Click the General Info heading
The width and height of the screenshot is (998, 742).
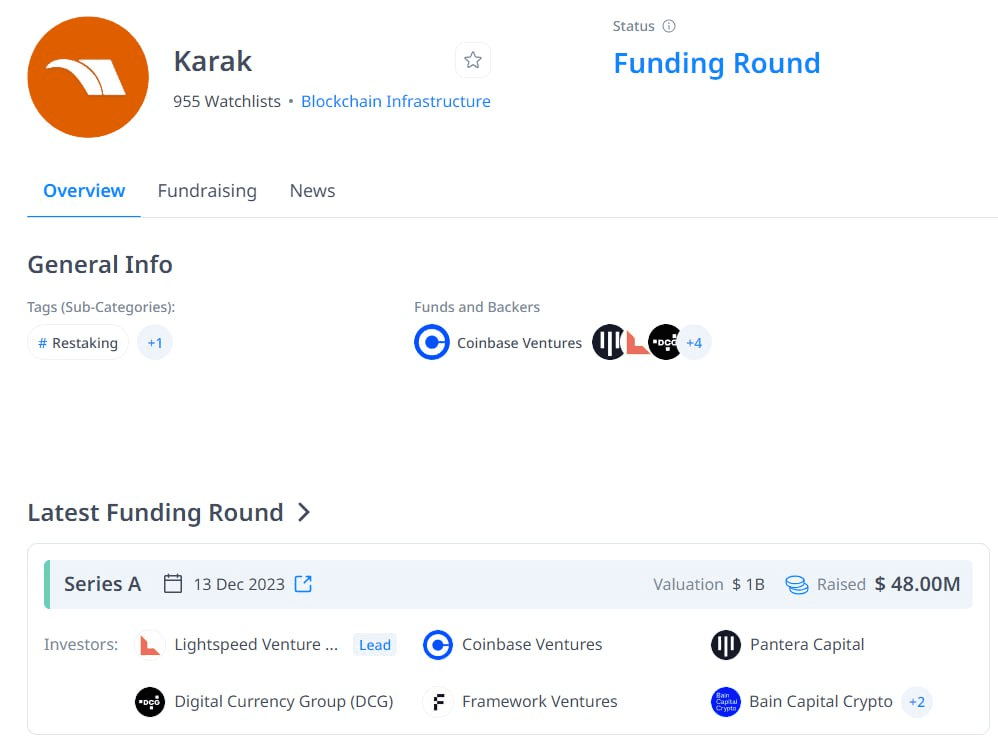click(x=100, y=264)
